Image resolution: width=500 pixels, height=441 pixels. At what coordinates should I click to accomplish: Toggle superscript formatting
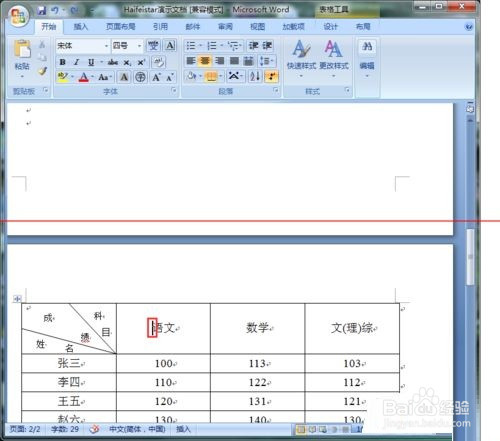point(141,62)
